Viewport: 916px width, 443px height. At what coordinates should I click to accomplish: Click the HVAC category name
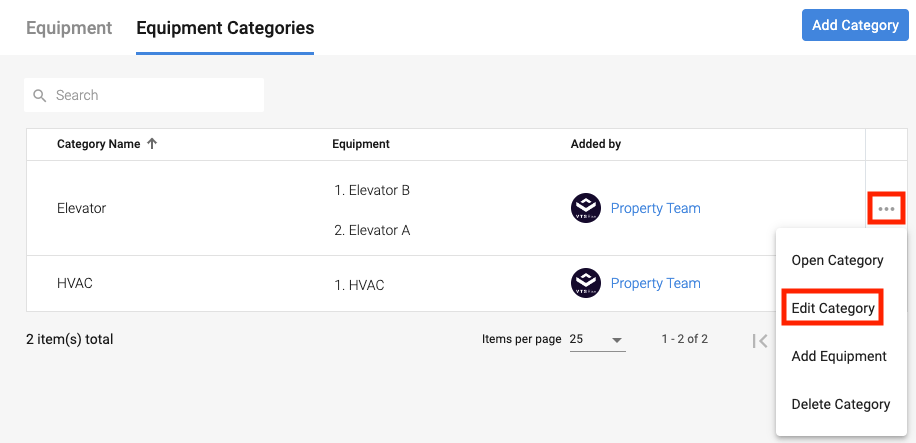point(75,283)
